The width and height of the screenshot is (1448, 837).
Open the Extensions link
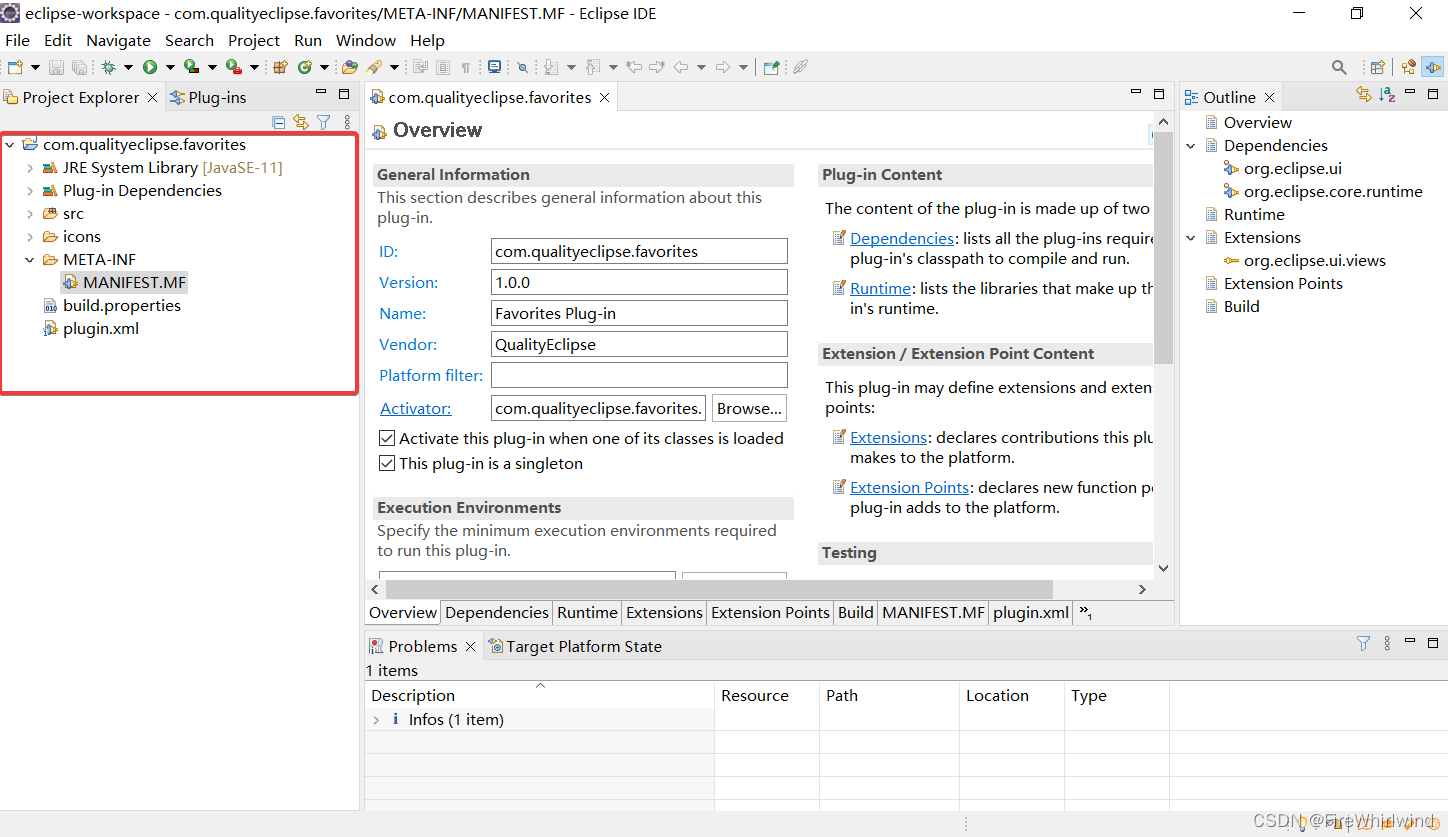click(889, 437)
